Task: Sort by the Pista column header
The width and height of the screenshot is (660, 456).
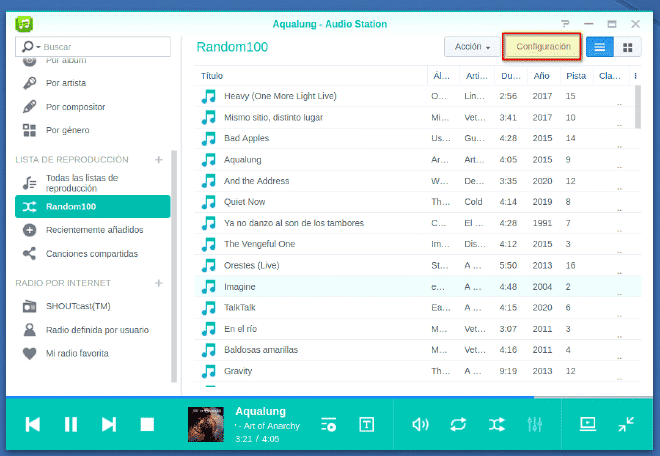Action: point(576,76)
